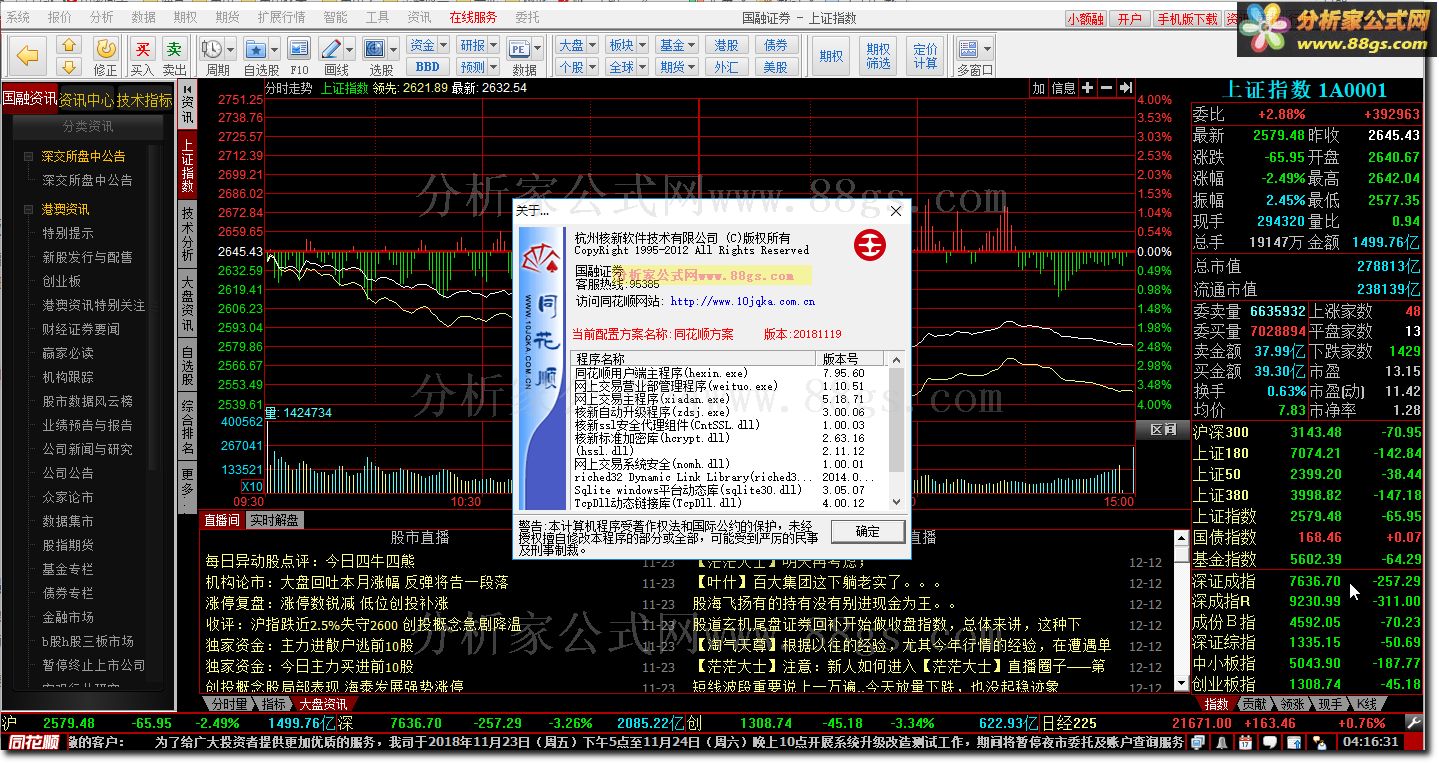Viewport: 1439px width, 763px height.
Task: Select 特别提示 in left news tree
Action: point(68,233)
